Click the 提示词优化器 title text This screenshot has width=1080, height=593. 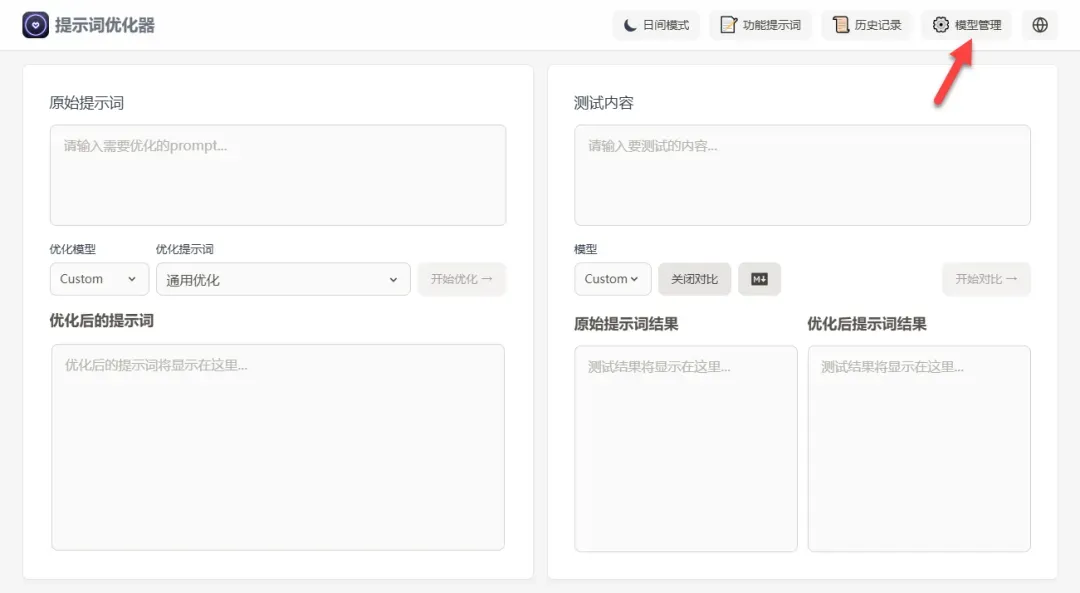(105, 25)
